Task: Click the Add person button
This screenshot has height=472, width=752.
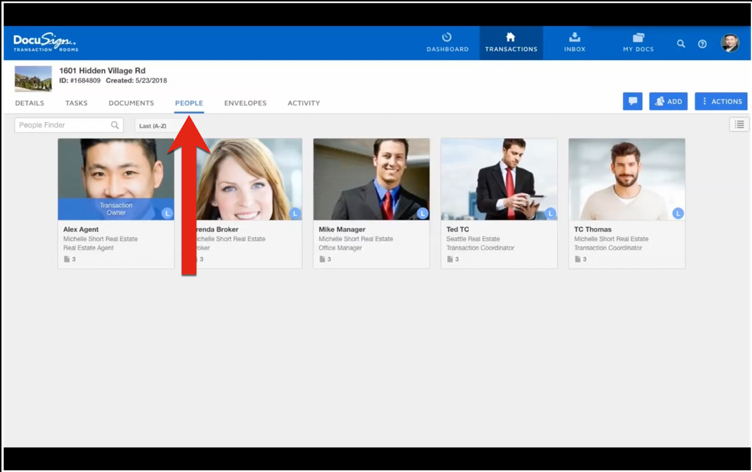Action: click(668, 101)
